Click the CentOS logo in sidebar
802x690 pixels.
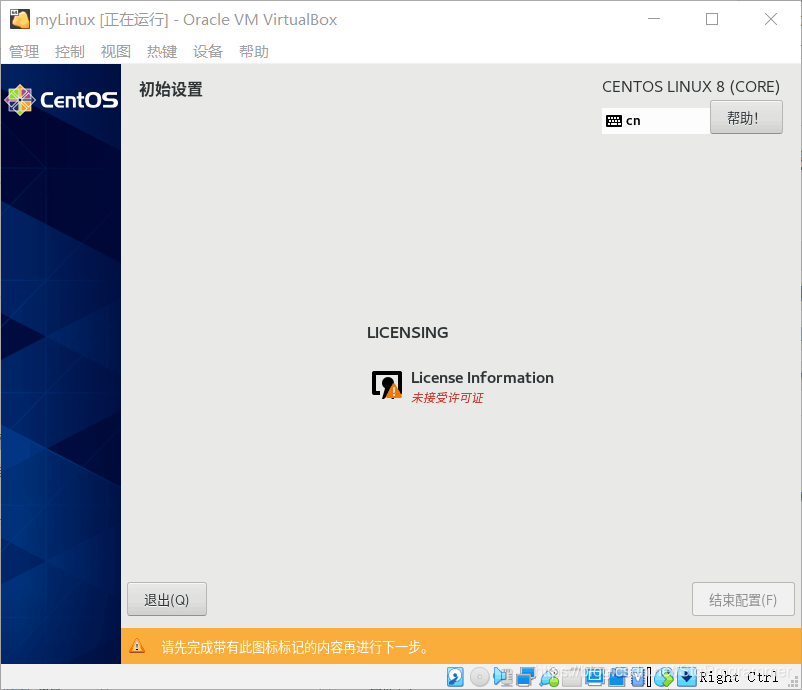61,100
